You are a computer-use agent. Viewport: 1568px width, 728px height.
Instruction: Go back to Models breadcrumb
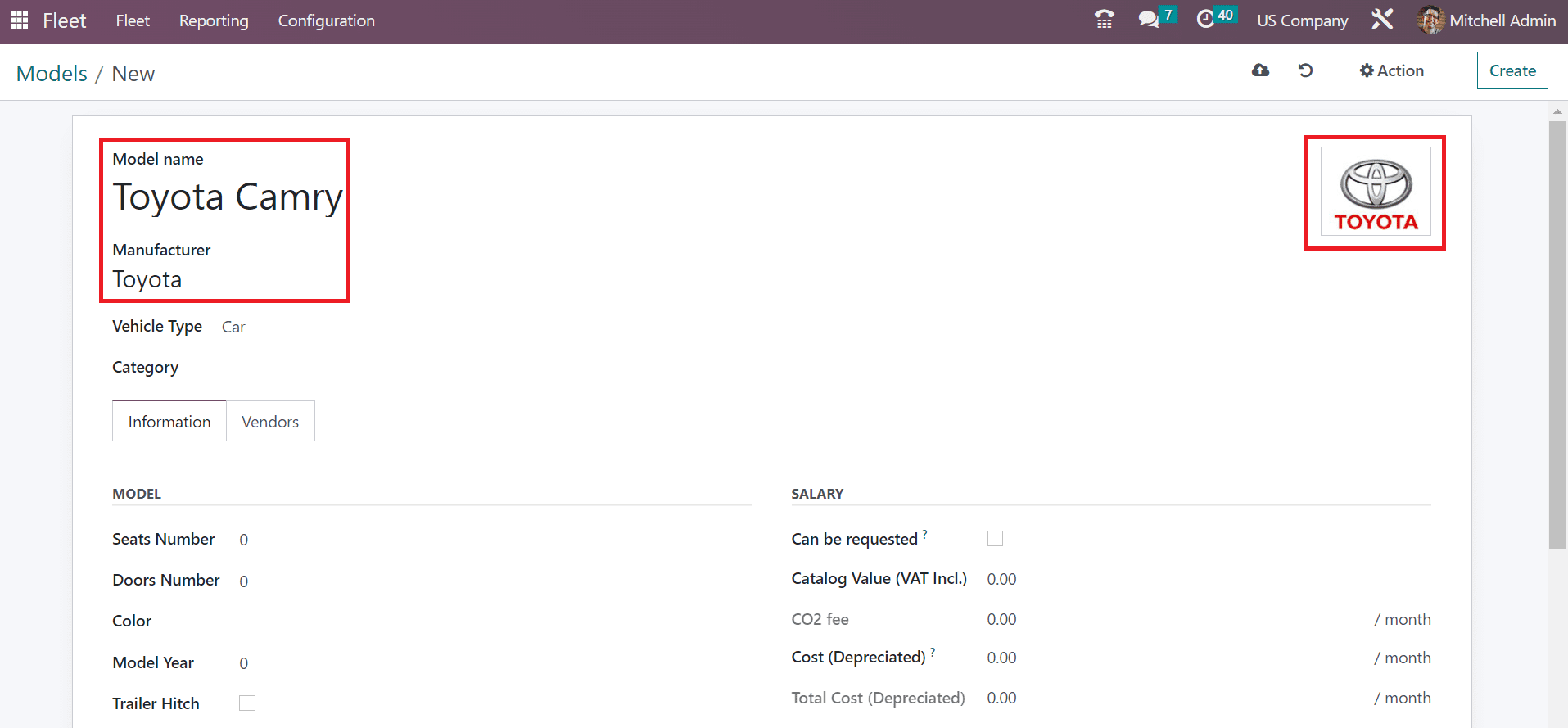(52, 73)
